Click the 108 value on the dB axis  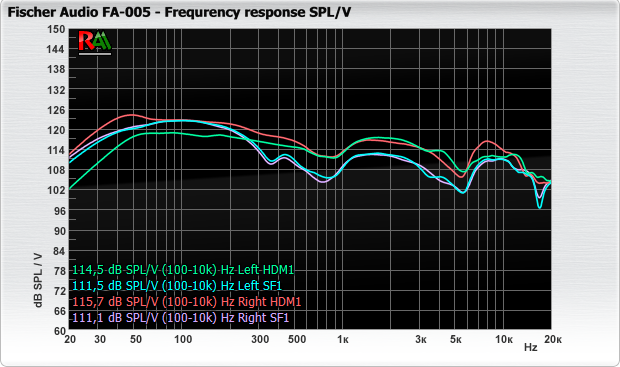pos(56,170)
